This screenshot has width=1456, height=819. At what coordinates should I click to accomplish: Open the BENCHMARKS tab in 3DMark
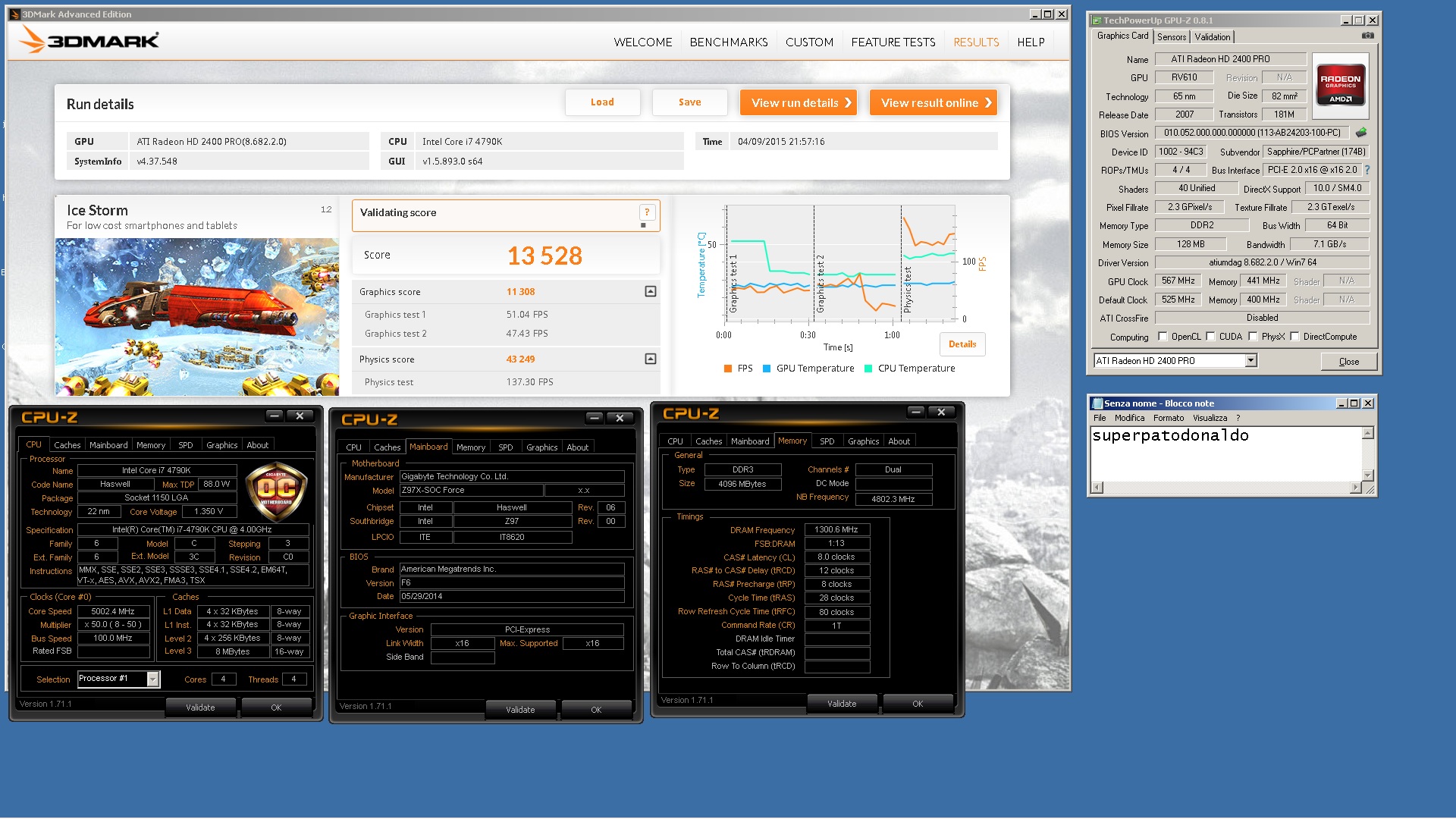point(728,42)
